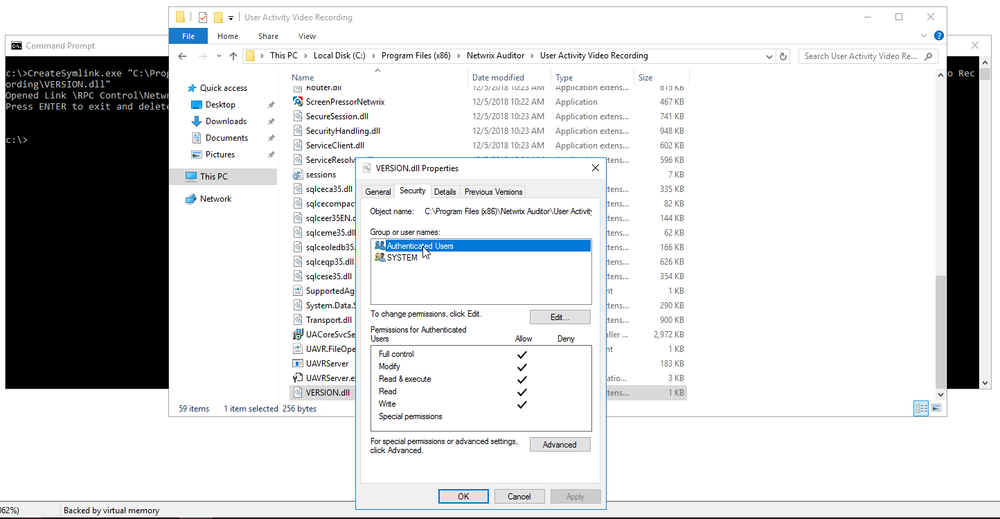Click the magnifier icon in search box
The image size is (1000, 519).
(x=929, y=56)
